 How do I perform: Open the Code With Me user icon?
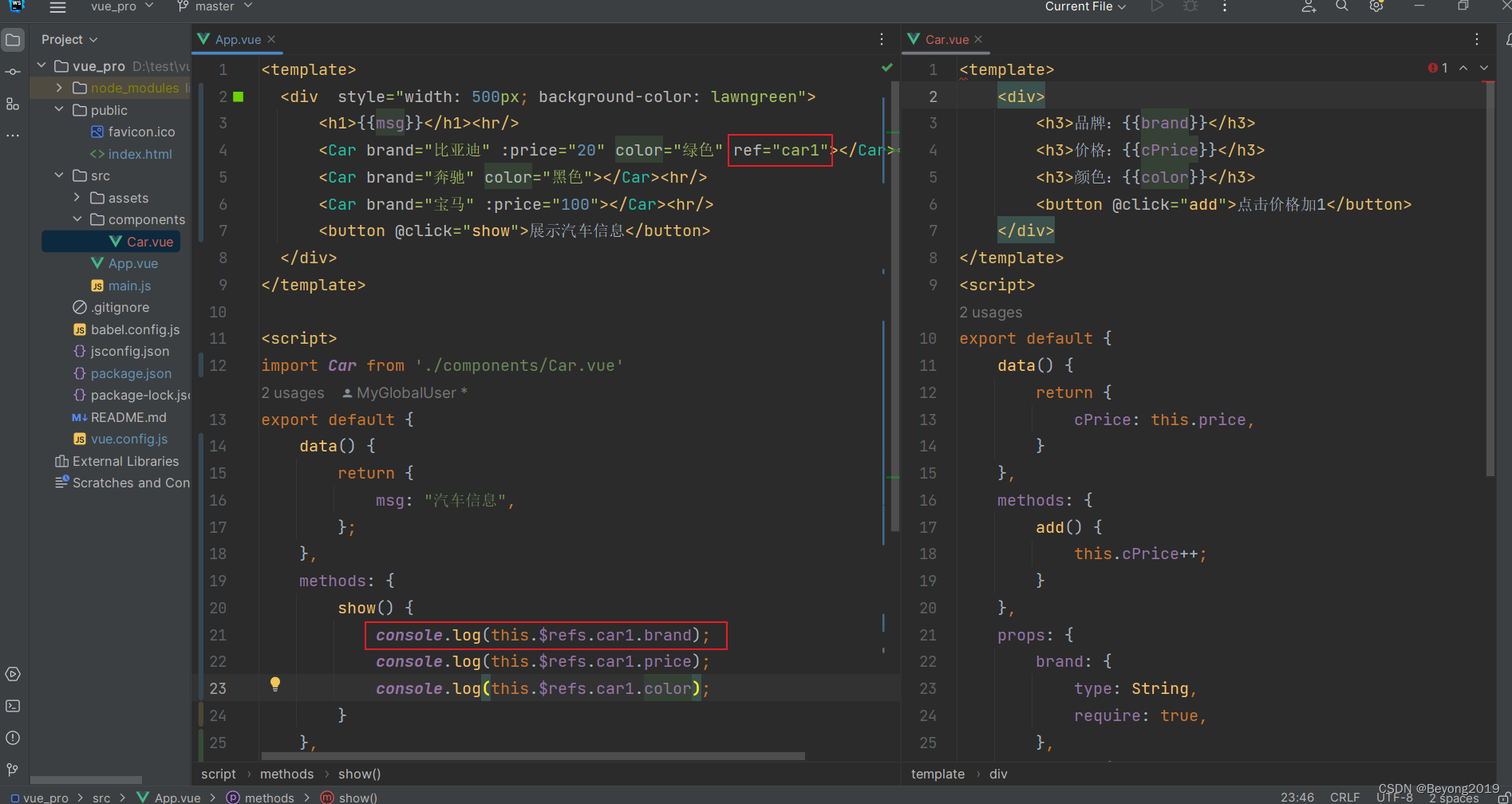click(1309, 6)
